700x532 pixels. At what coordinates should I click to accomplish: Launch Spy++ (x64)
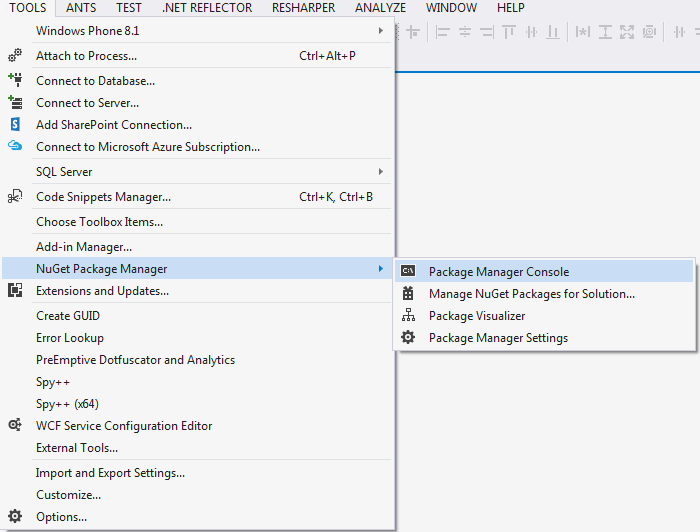197,403
